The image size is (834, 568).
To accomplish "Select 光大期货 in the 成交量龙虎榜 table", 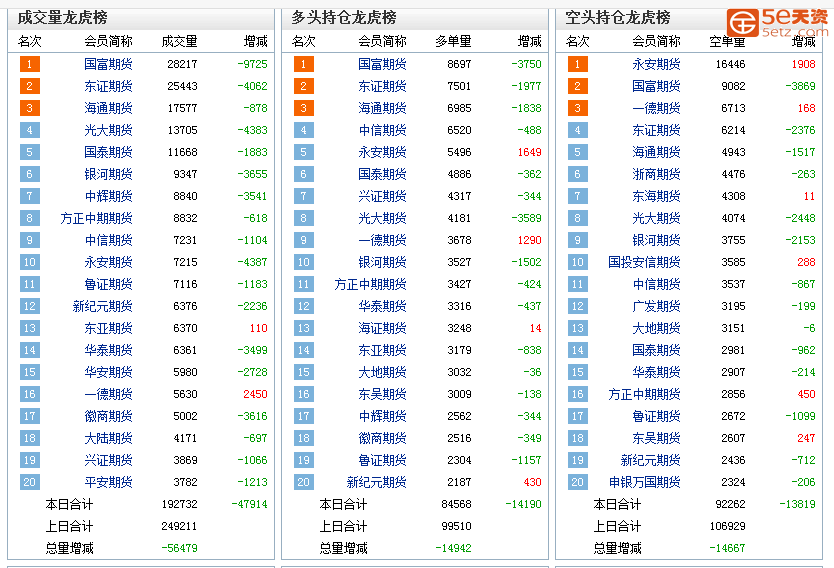I will [x=108, y=130].
